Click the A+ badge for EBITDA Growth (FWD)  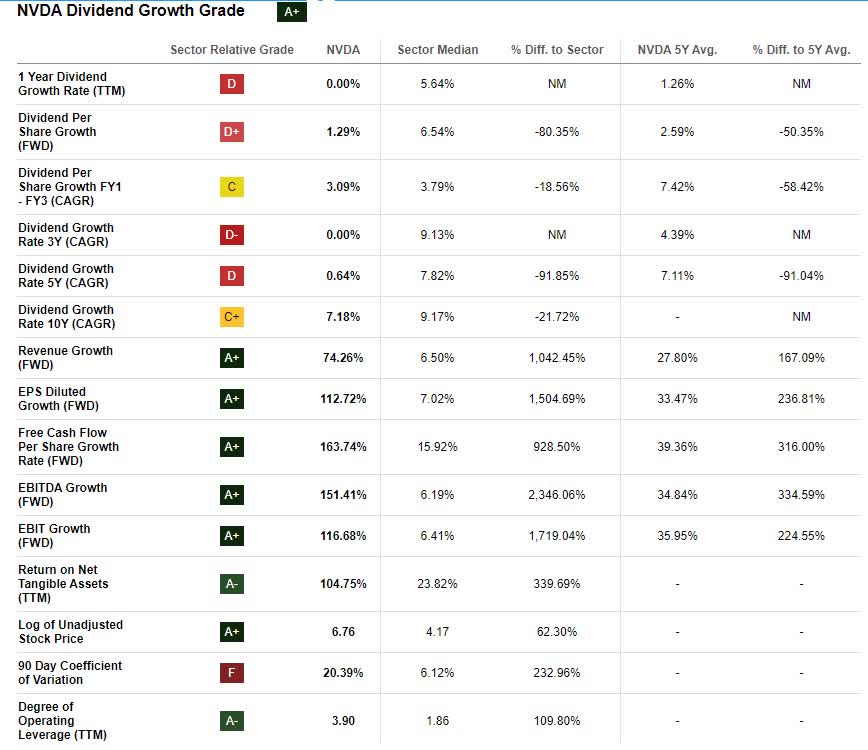click(232, 495)
